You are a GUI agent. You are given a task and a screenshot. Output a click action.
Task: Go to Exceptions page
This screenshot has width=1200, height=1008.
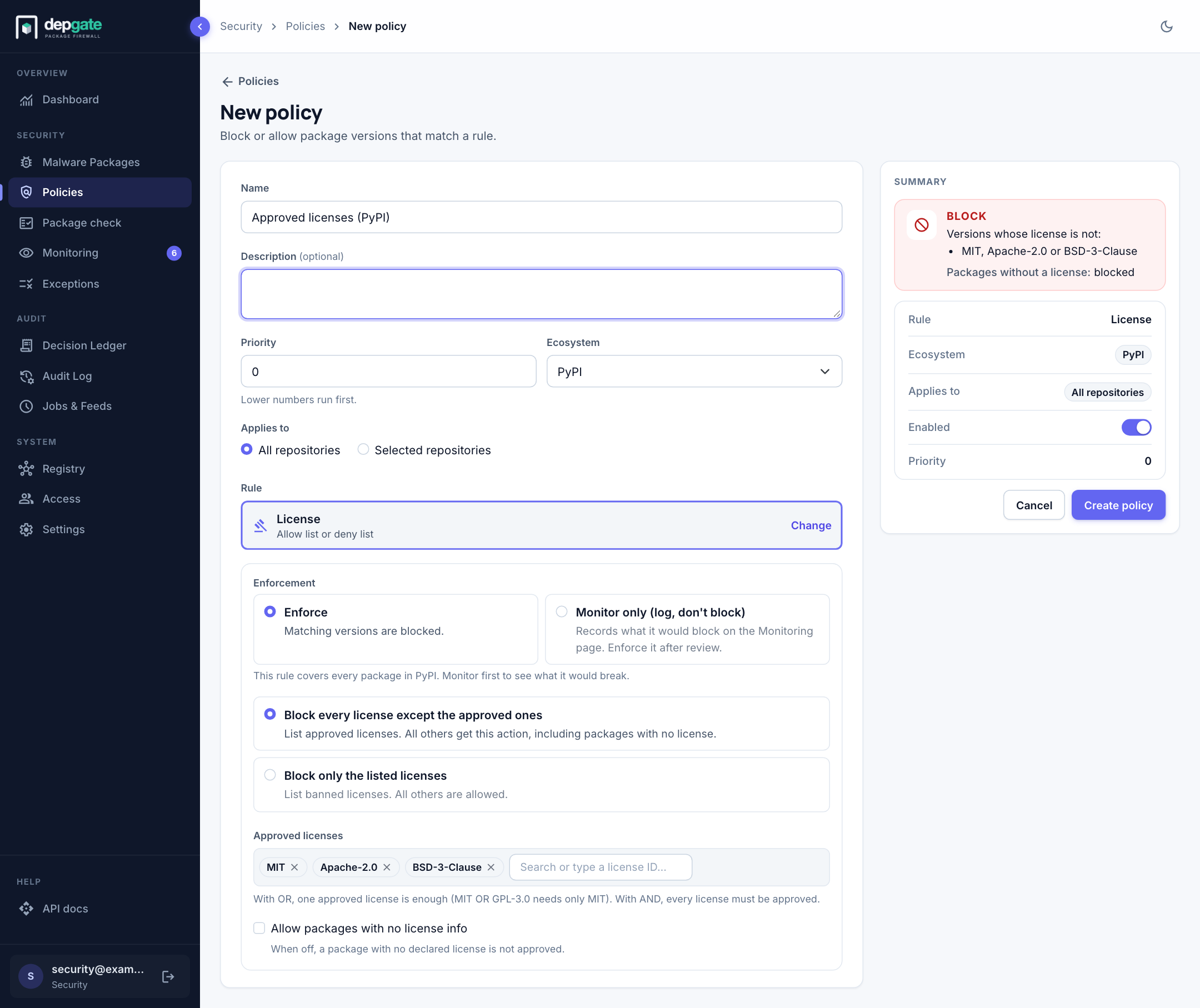pos(100,284)
